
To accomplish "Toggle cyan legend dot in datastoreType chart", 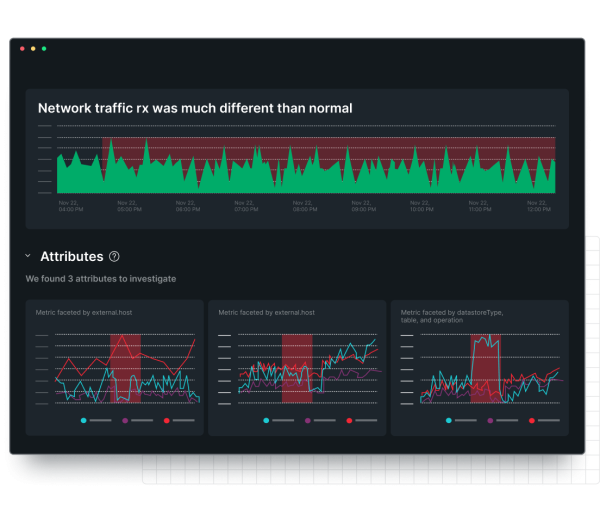I will coord(449,421).
